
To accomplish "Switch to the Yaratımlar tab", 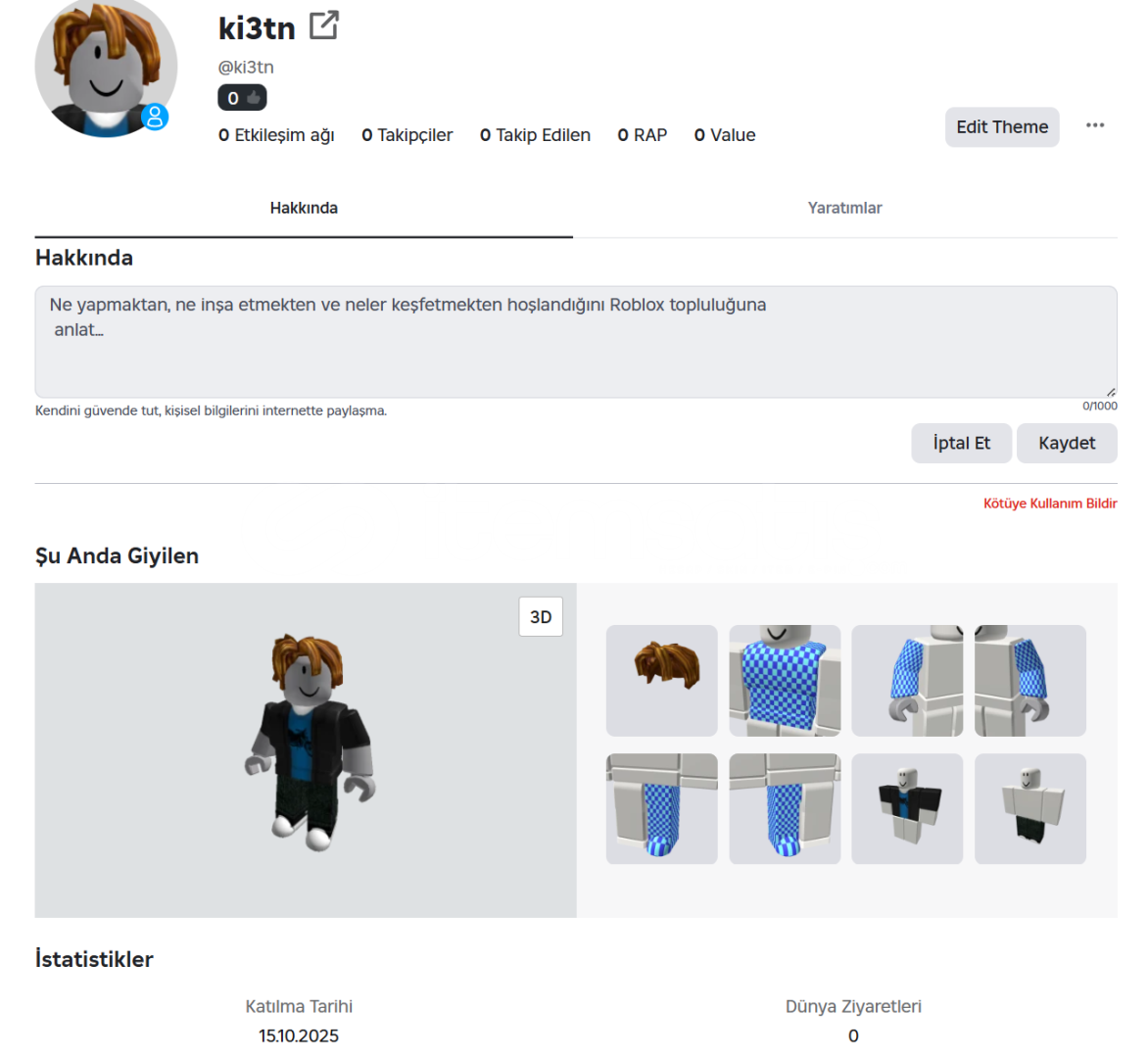I will (844, 208).
